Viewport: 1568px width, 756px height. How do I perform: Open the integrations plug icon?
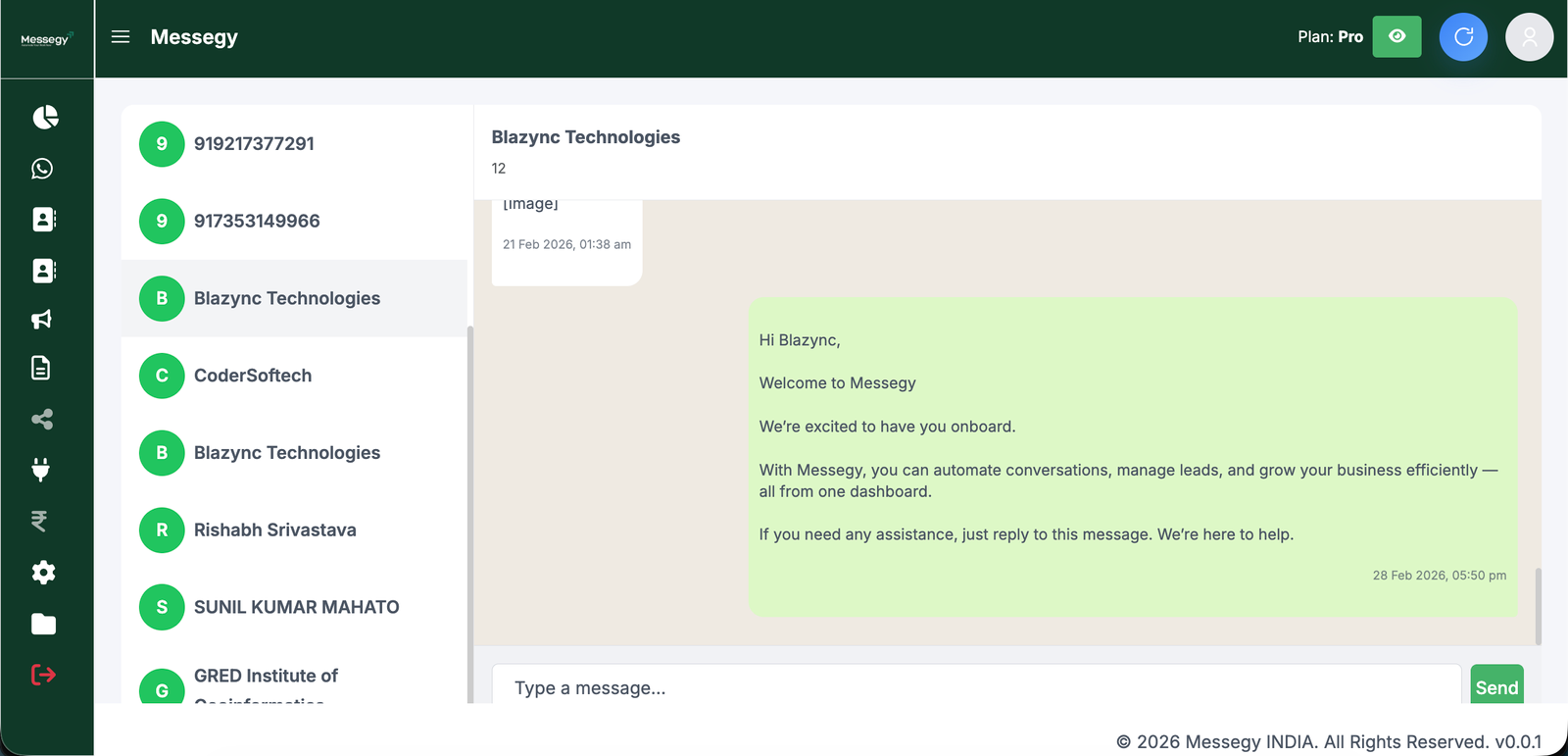tap(40, 470)
